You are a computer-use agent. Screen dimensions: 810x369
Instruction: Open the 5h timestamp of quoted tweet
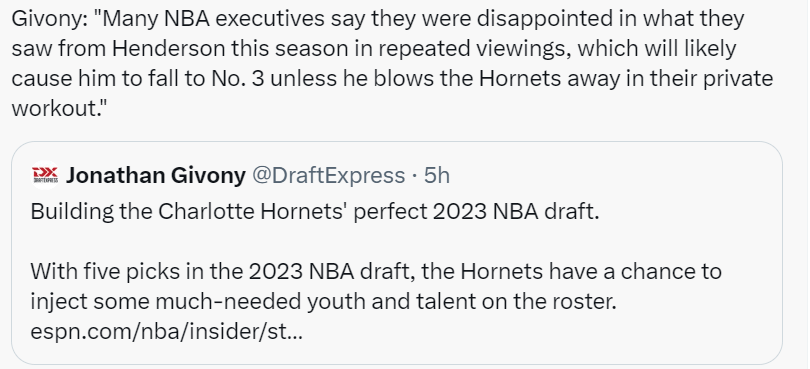[437, 176]
